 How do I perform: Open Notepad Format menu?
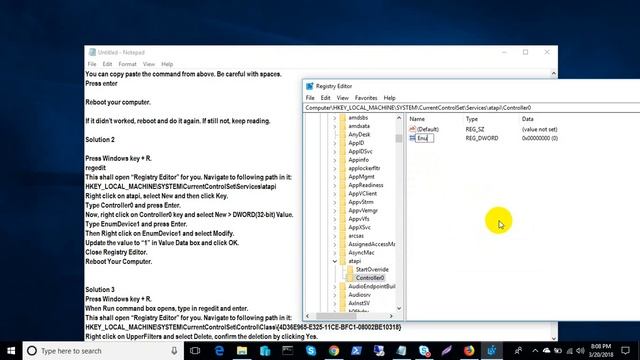tap(127, 64)
